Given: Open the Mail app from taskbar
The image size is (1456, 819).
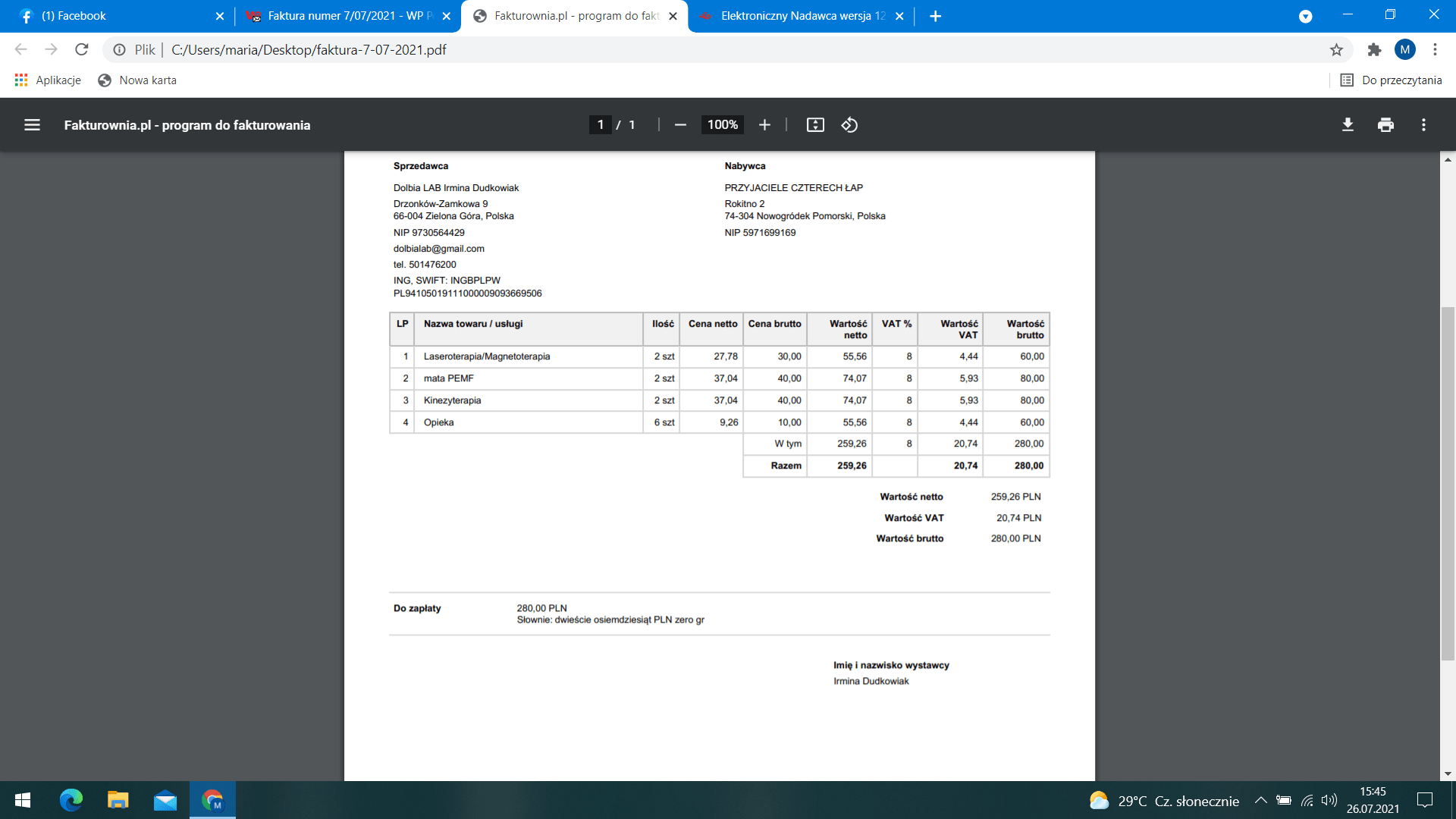Looking at the screenshot, I should [x=165, y=800].
